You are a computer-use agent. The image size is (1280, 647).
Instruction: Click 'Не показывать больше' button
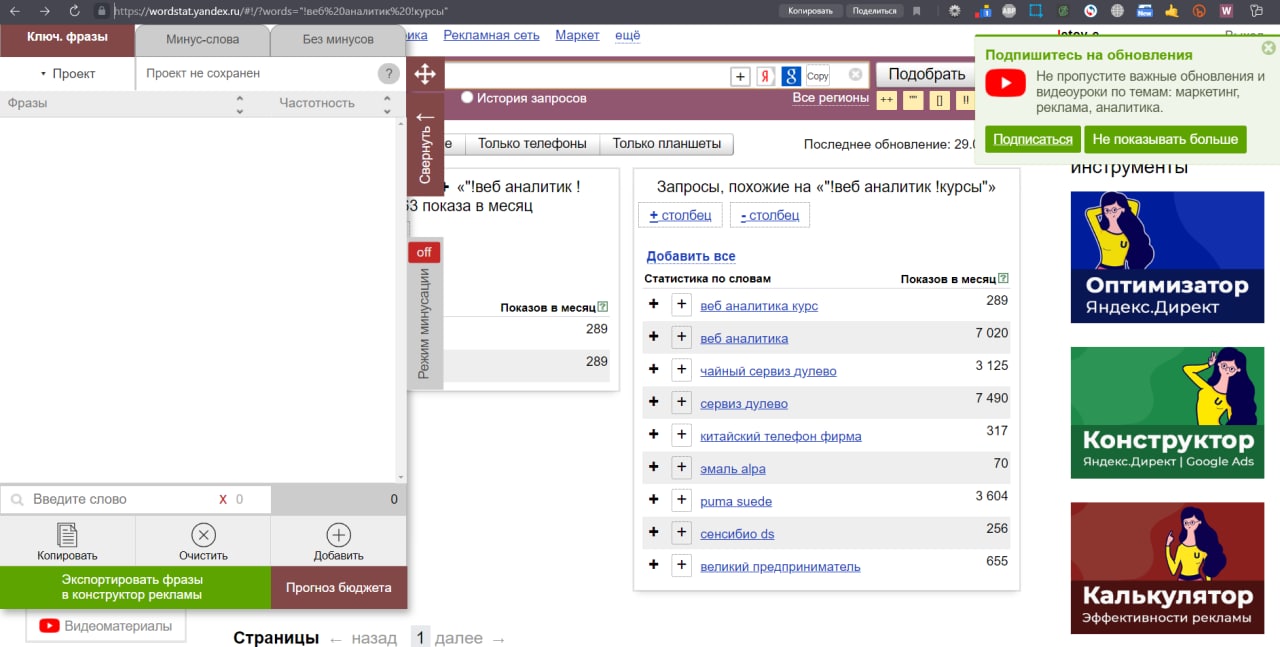(1165, 139)
